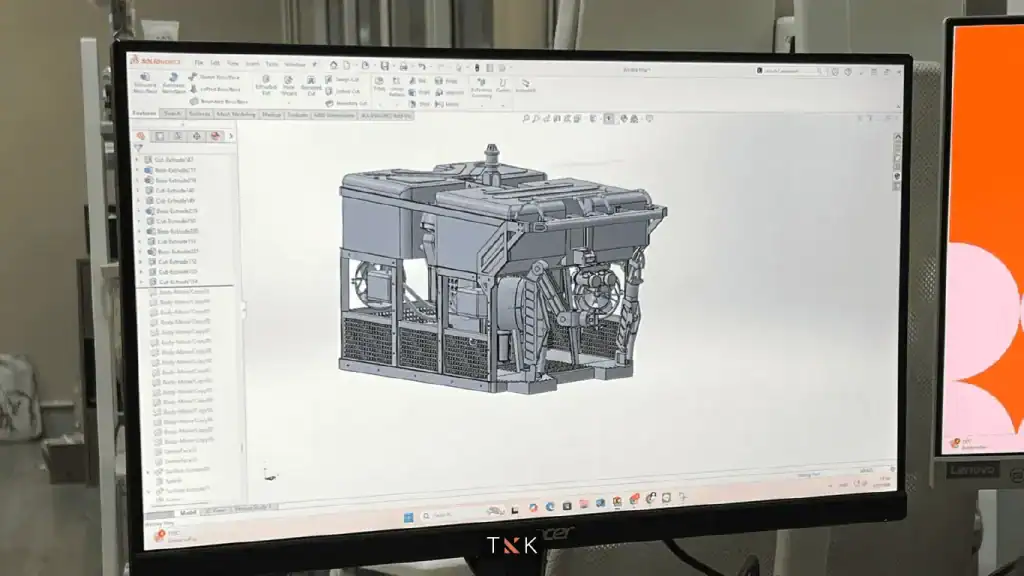
Task: Click the filter funnel icon above the feature tree
Action: click(x=140, y=147)
